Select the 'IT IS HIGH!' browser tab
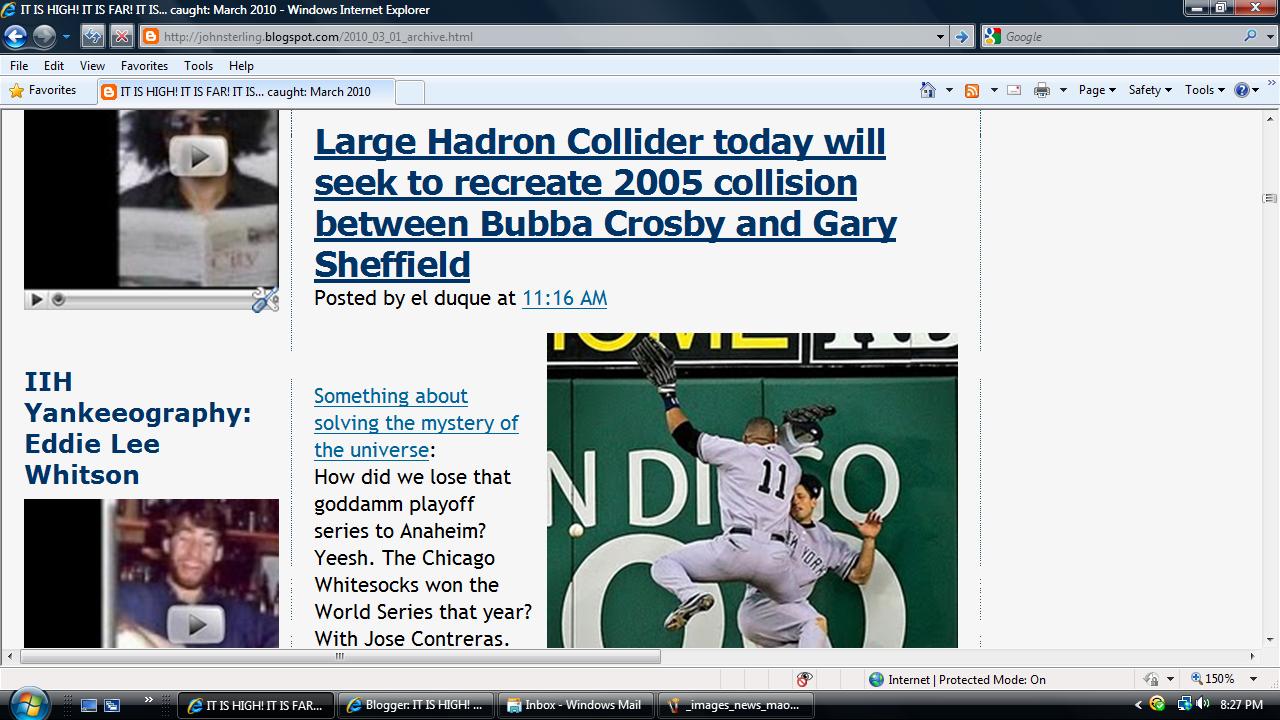The height and width of the screenshot is (720, 1280). [245, 92]
